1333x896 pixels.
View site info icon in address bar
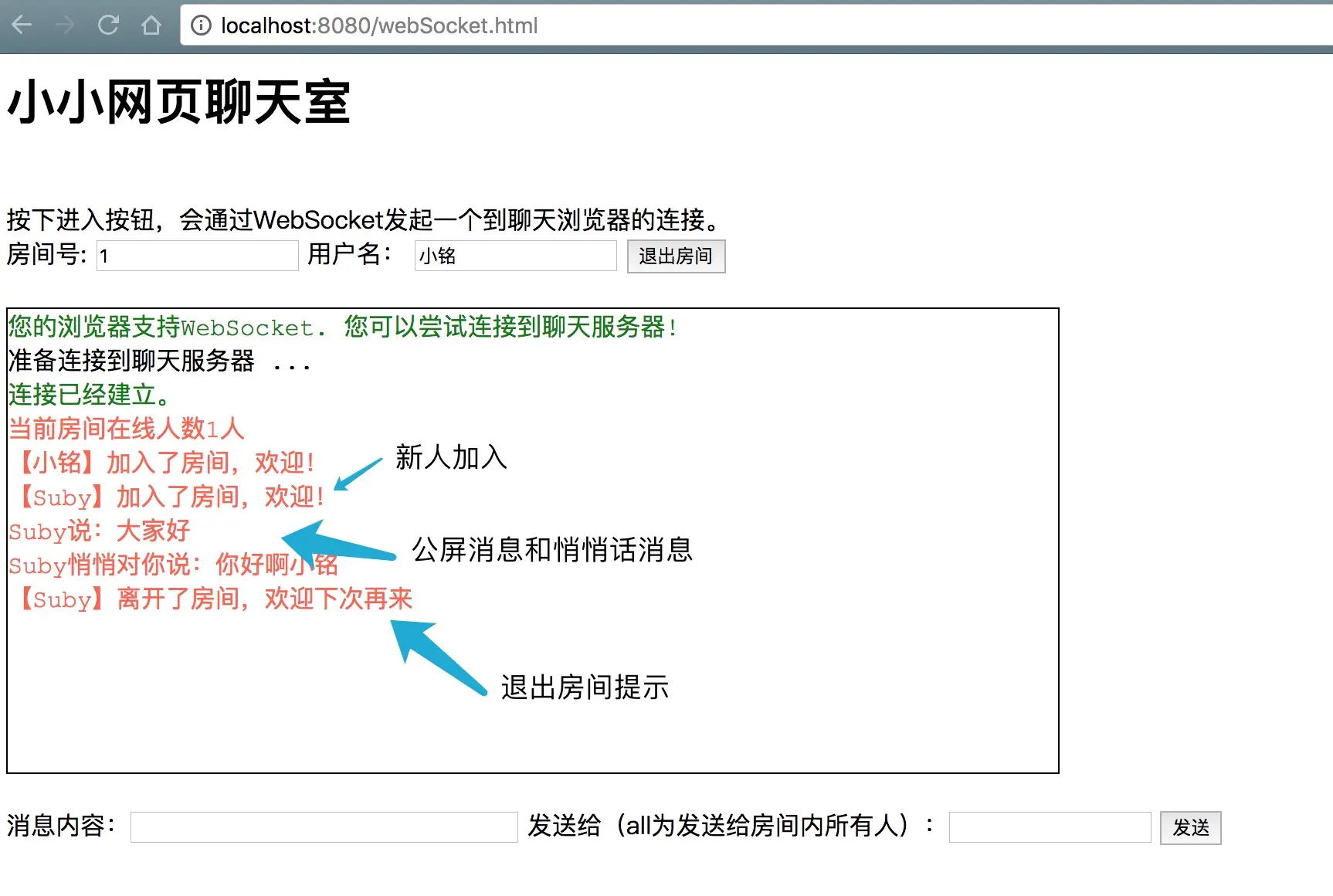[201, 26]
